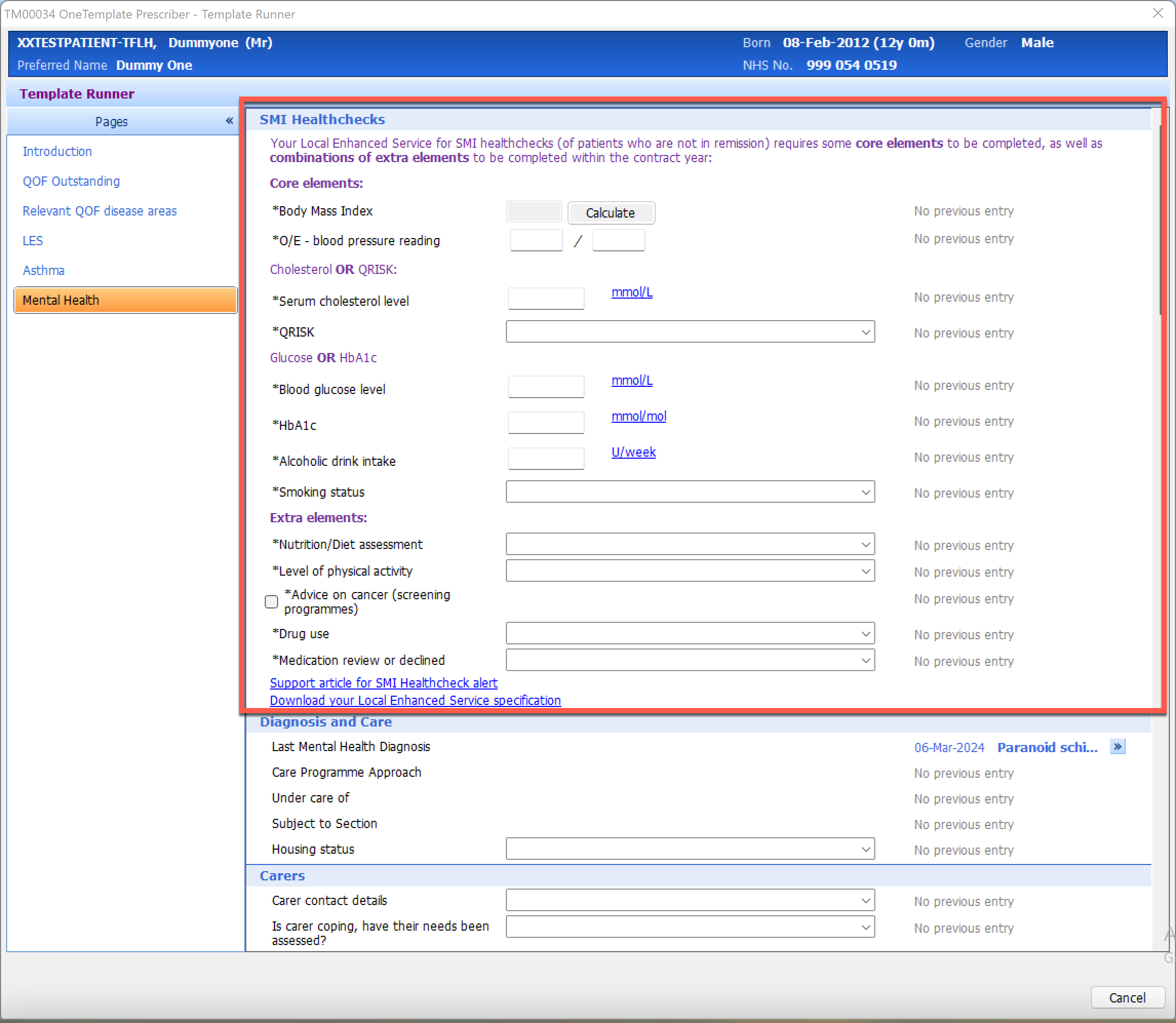Close the Template Runner window
This screenshot has height=1023, width=1176.
pos(1158,13)
